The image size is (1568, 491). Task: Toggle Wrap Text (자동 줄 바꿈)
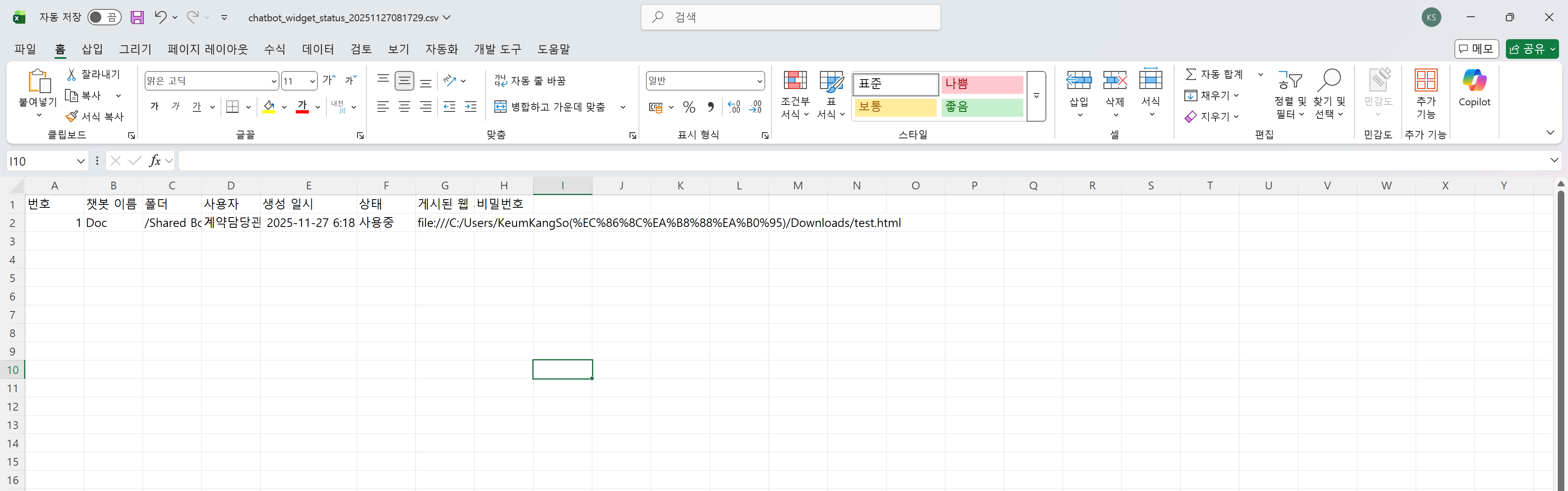point(530,80)
